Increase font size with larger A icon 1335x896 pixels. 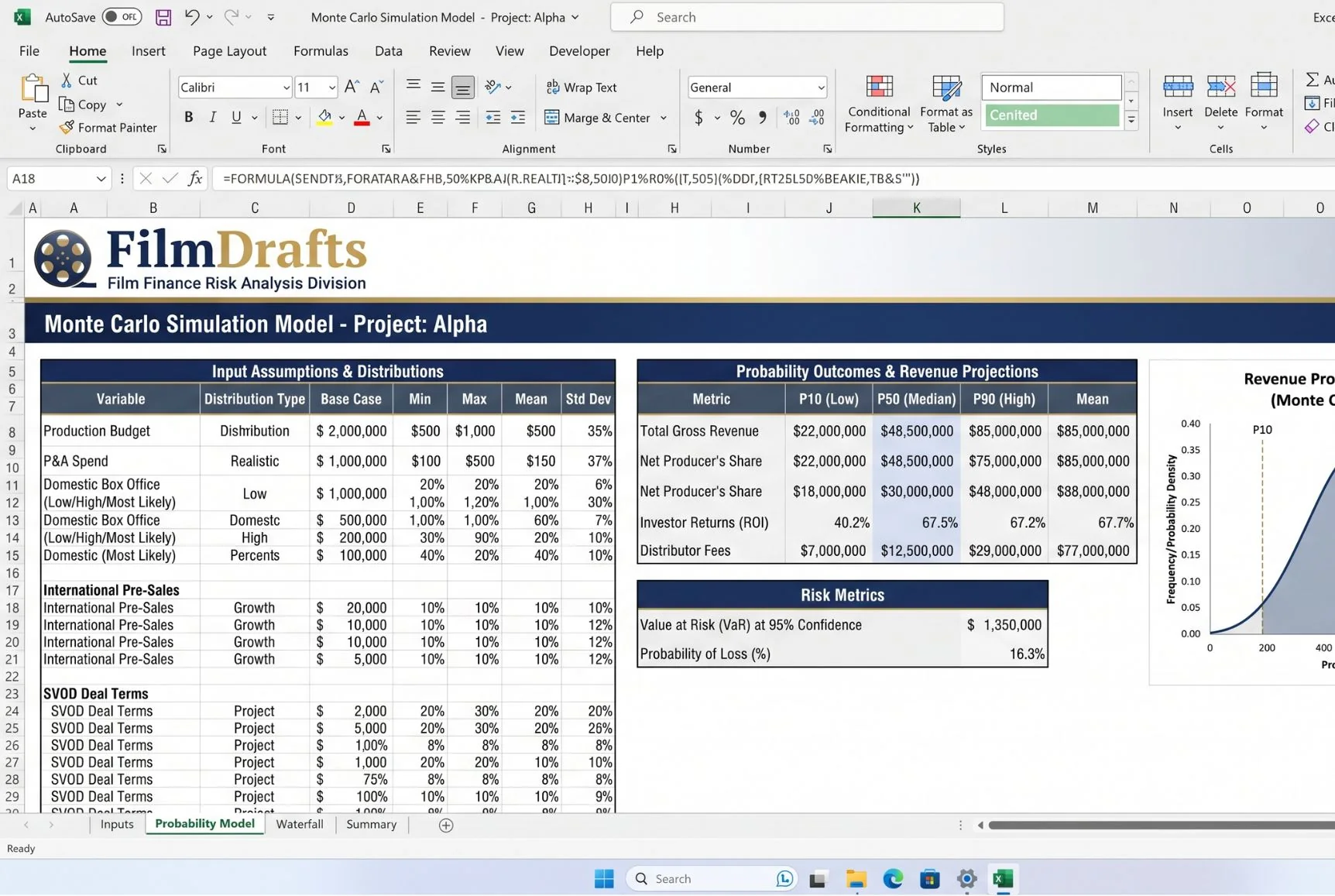[352, 87]
